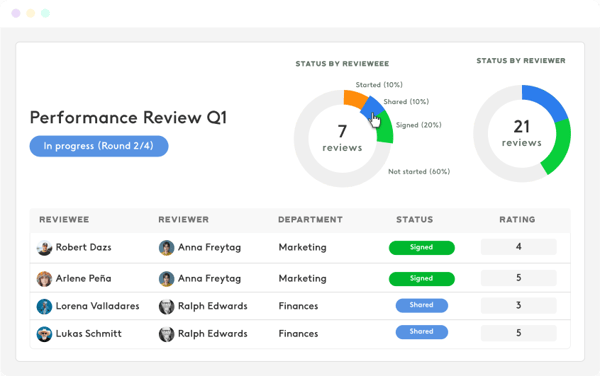The width and height of the screenshot is (600, 376).
Task: Click the Performance Review Q1 title
Action: [129, 117]
